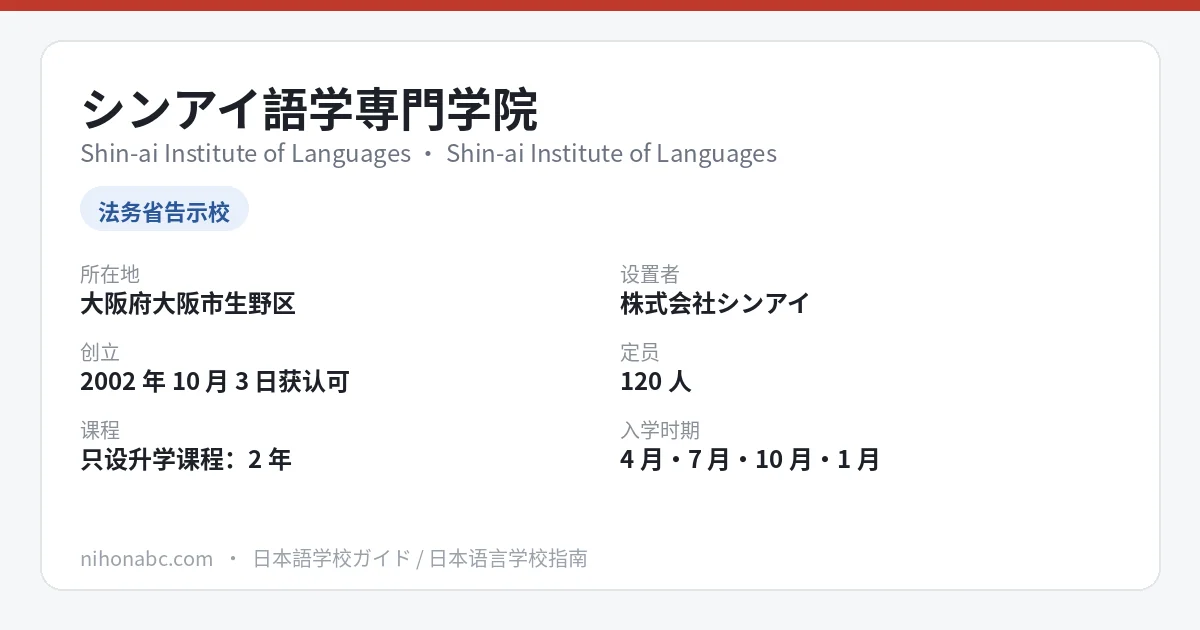Select the capacity value 120 人
Viewport: 1200px width, 630px height.
[656, 381]
